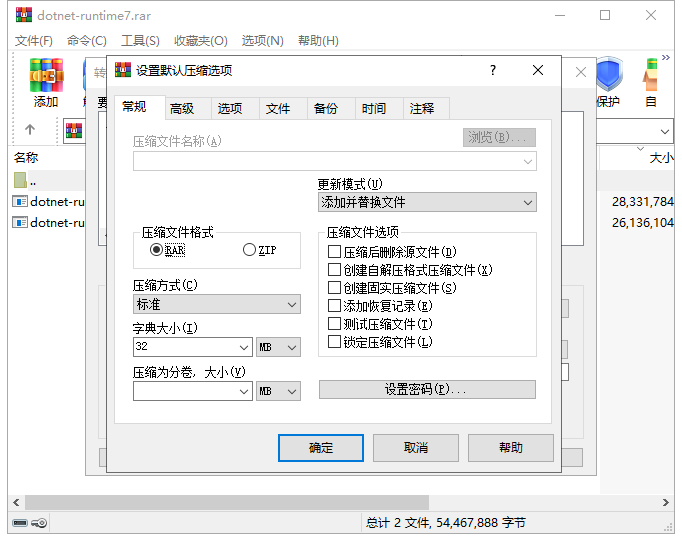Open the 收藏夹(O) menu
This screenshot has height=541, width=682.
click(201, 40)
